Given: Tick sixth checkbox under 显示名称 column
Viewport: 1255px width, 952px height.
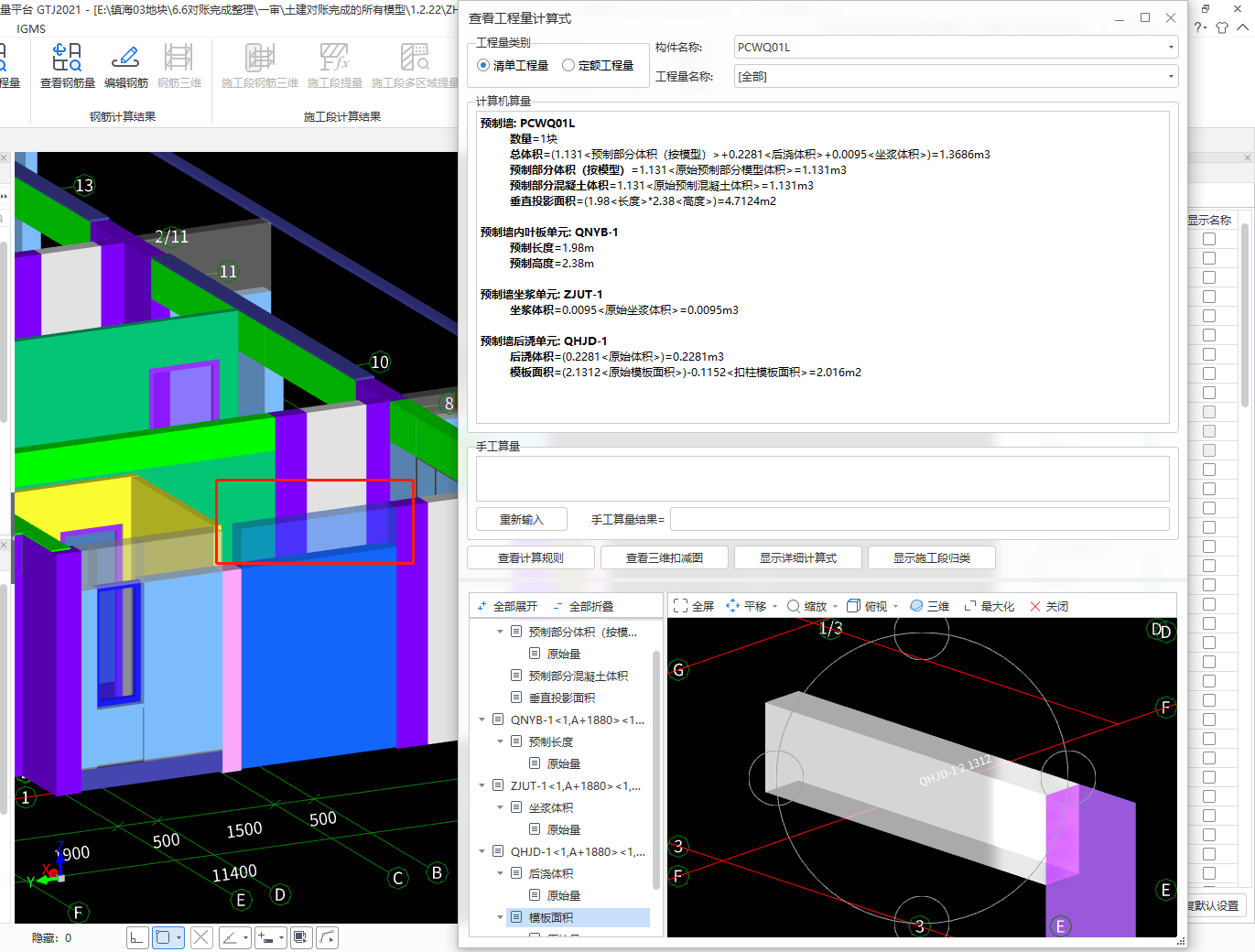Looking at the screenshot, I should (1209, 335).
